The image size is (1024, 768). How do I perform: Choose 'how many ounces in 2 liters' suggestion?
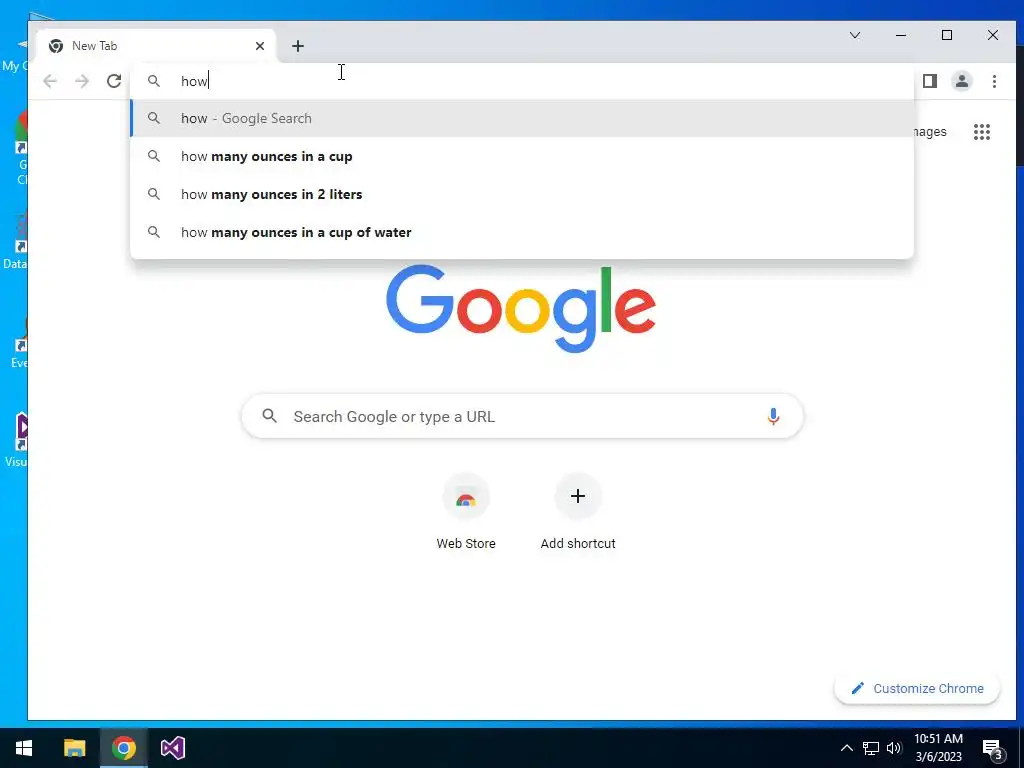522,194
